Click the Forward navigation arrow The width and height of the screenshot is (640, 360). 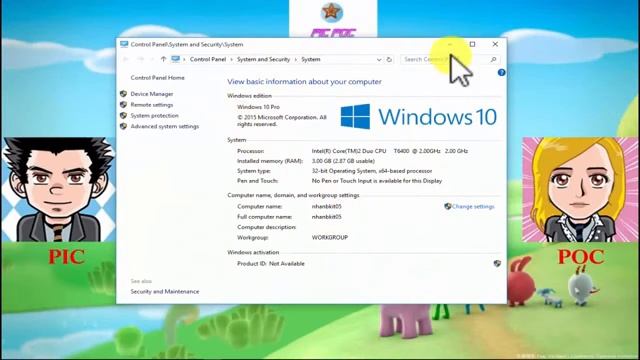(x=140, y=59)
